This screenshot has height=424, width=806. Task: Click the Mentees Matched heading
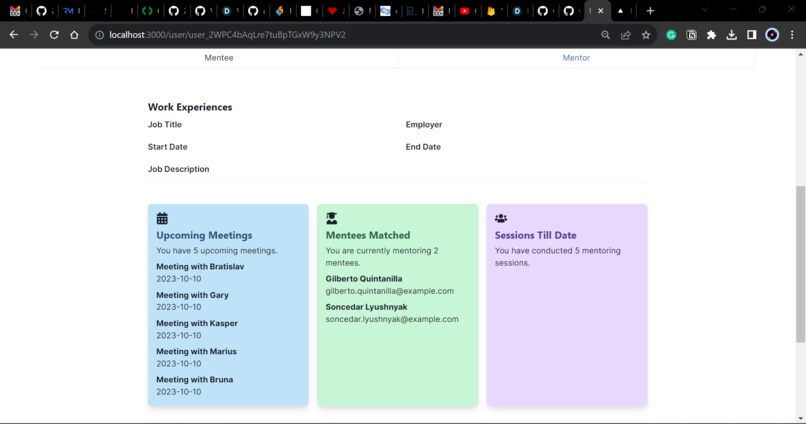(x=368, y=235)
